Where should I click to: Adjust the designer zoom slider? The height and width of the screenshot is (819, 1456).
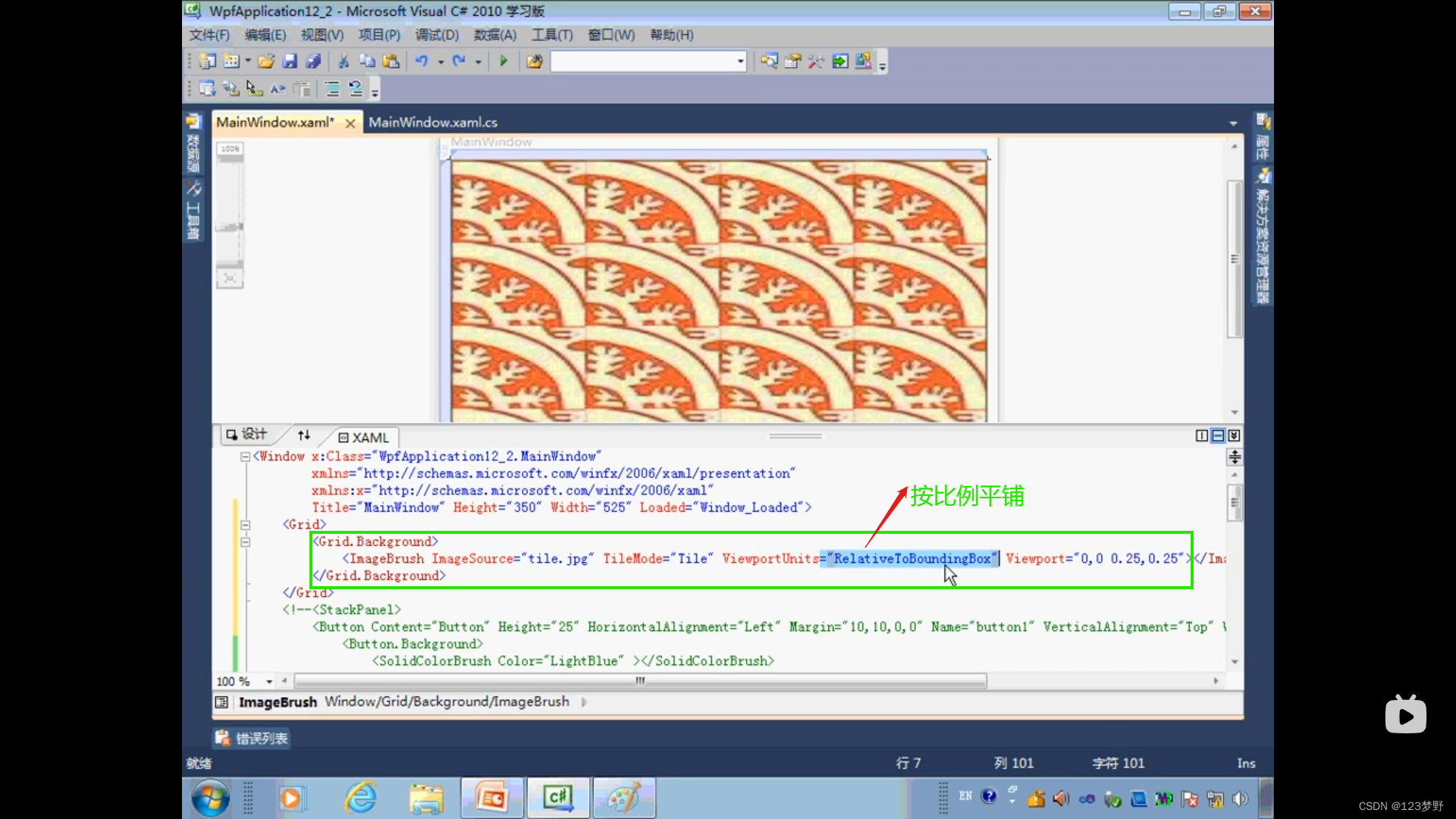(x=230, y=227)
